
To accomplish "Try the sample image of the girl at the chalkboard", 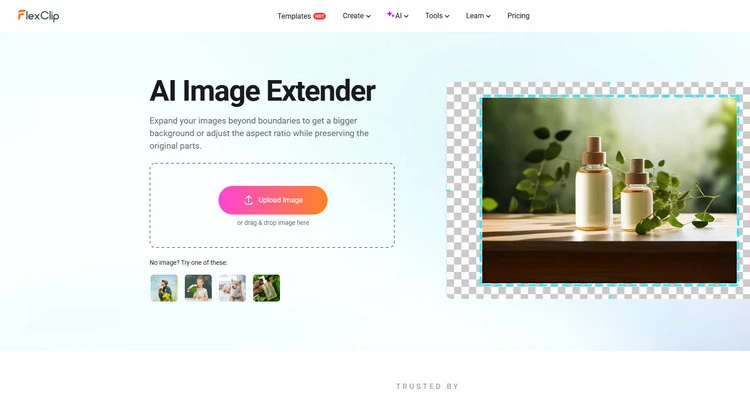I will pos(198,288).
